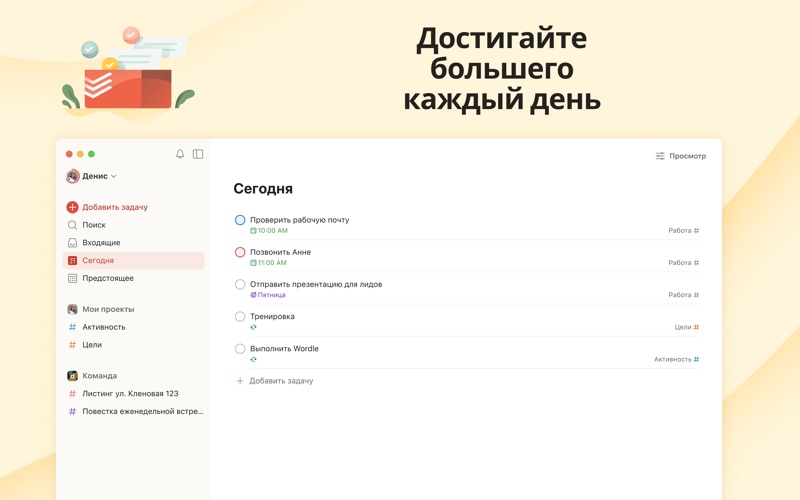Open the notifications bell
Viewport: 800px width, 500px height.
pos(180,154)
